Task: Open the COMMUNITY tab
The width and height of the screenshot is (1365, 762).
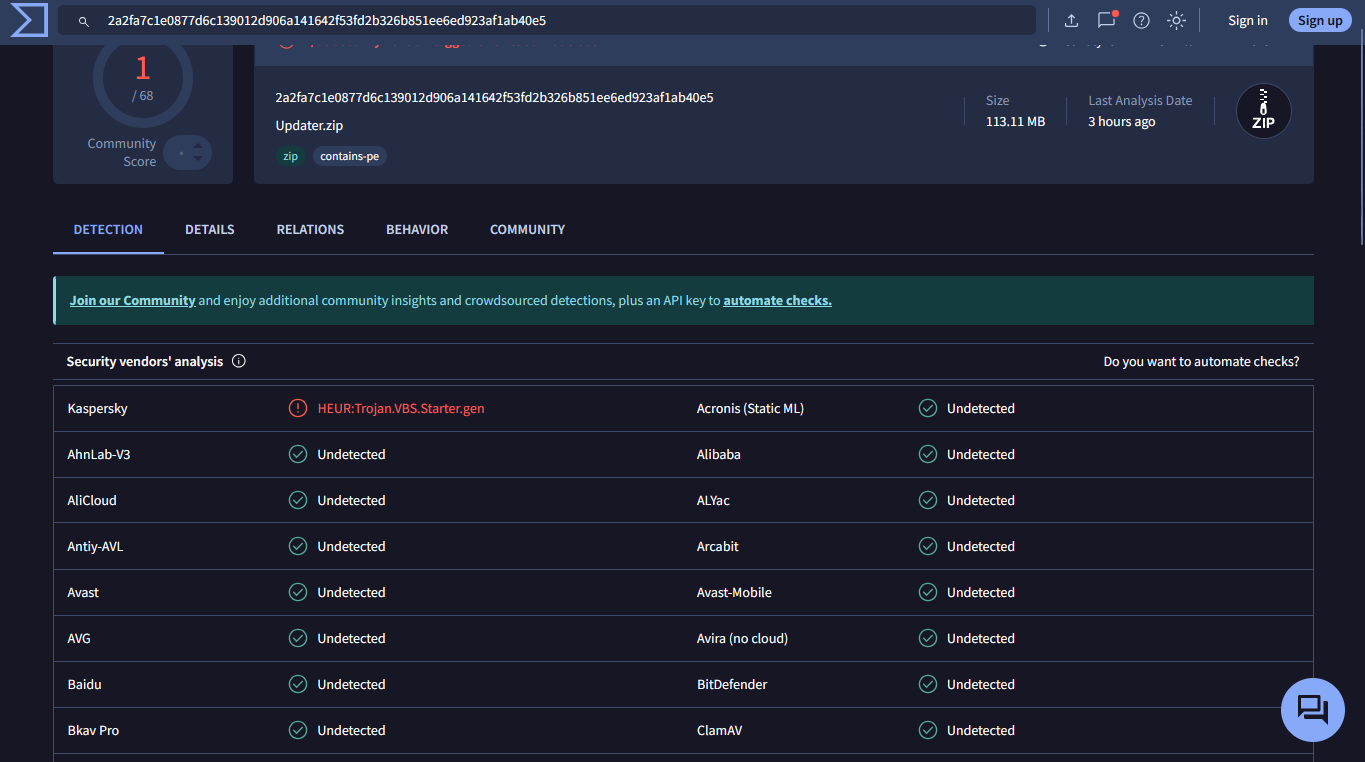Action: (x=527, y=230)
